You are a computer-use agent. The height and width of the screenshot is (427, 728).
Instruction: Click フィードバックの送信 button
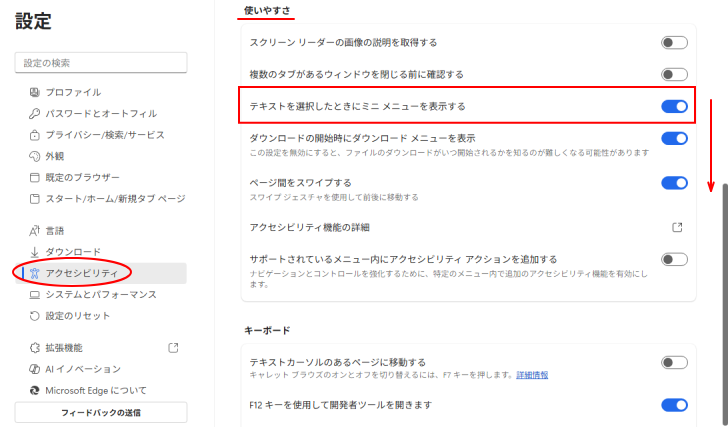coord(101,413)
